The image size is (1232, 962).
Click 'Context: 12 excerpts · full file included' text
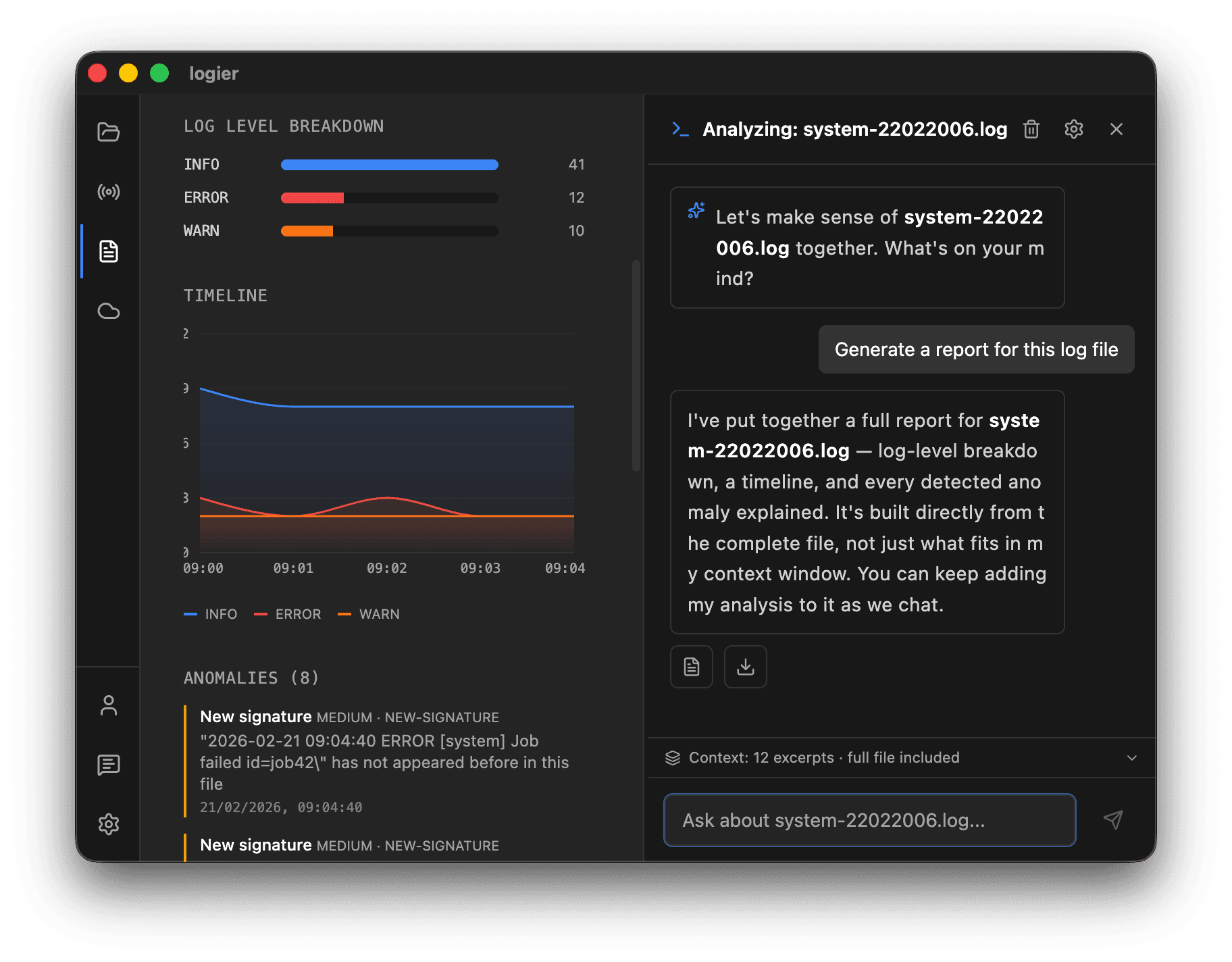[x=824, y=758]
